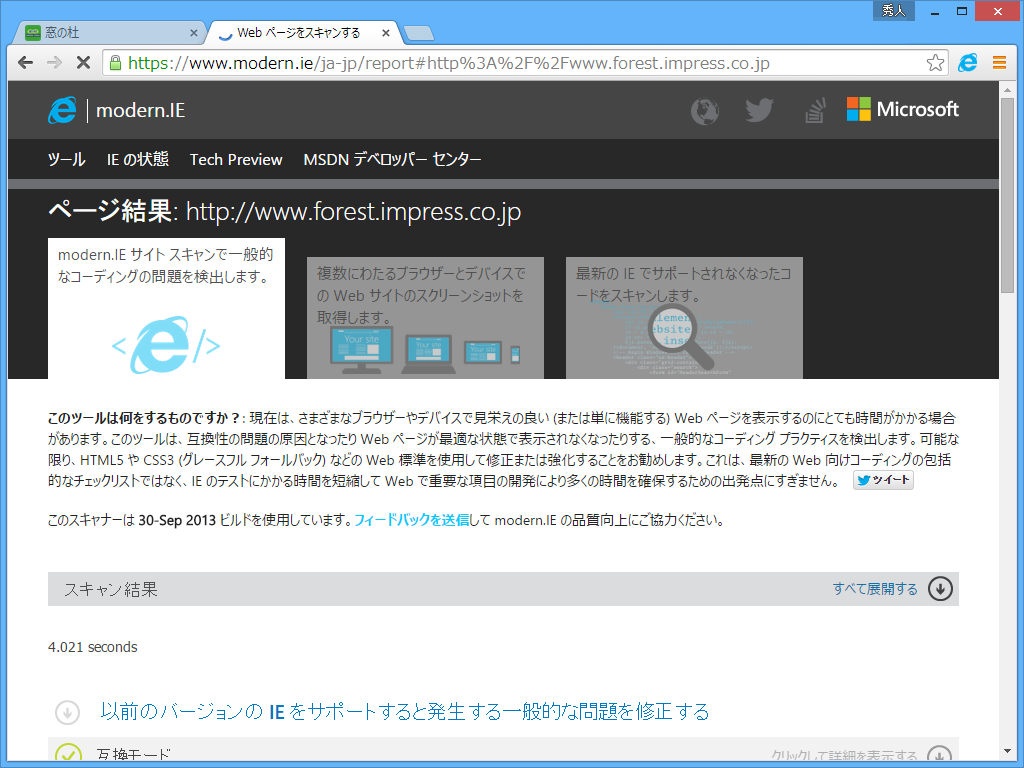Expand all scan results via すべて展開する arrow
Viewport: 1024px width, 768px height.
[938, 589]
